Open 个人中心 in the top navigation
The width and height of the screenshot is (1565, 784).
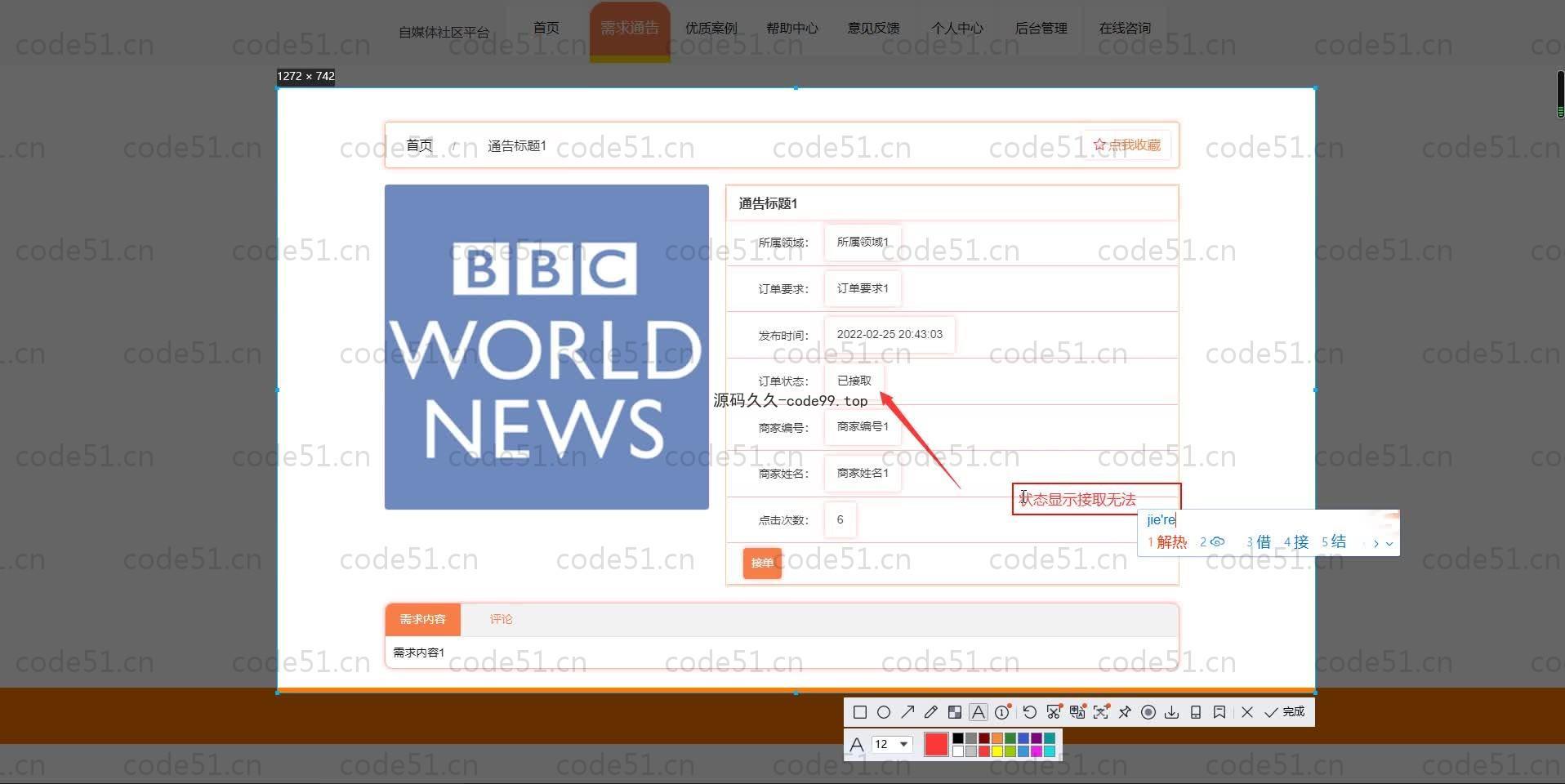(957, 28)
